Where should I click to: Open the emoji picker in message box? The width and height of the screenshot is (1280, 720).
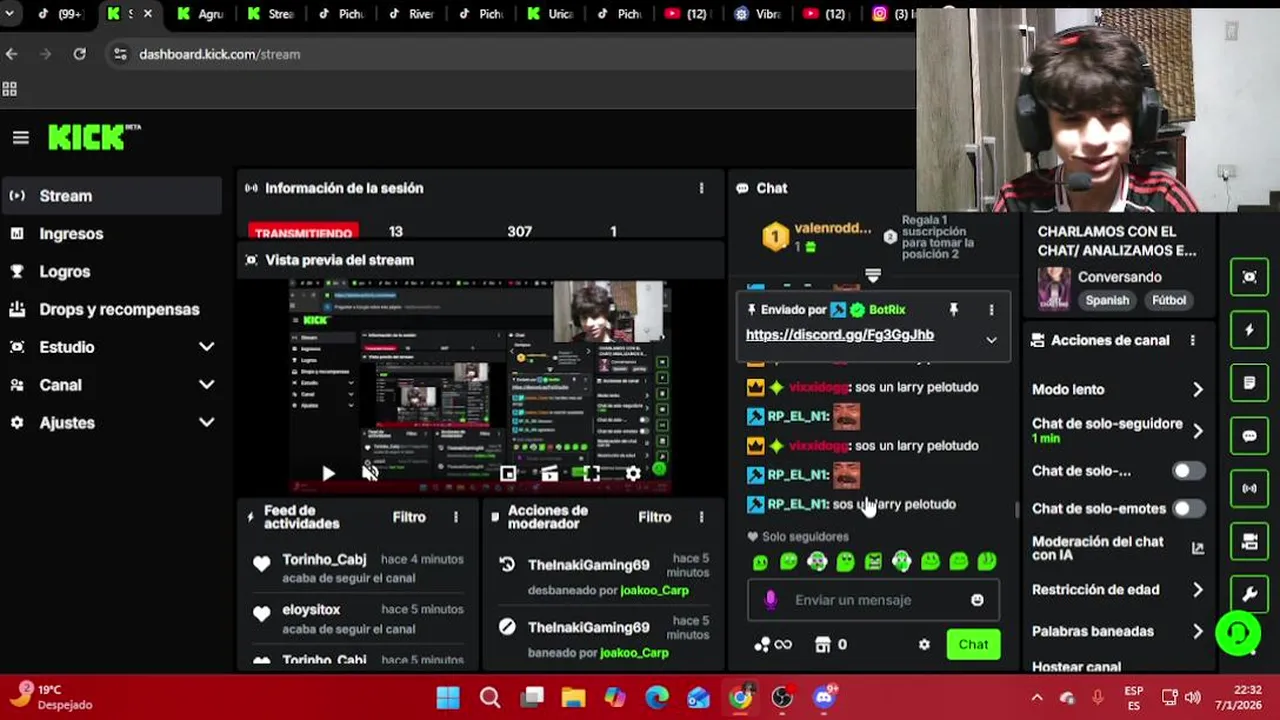click(x=977, y=600)
